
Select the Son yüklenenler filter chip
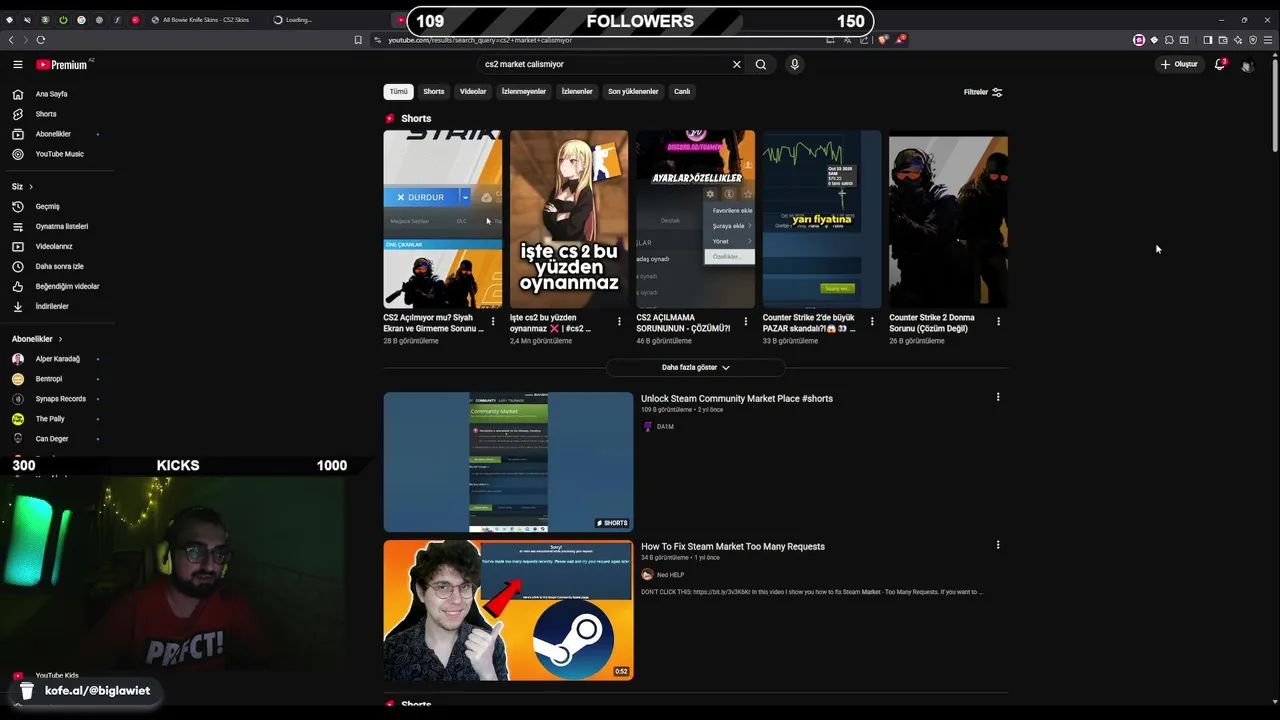coord(633,91)
